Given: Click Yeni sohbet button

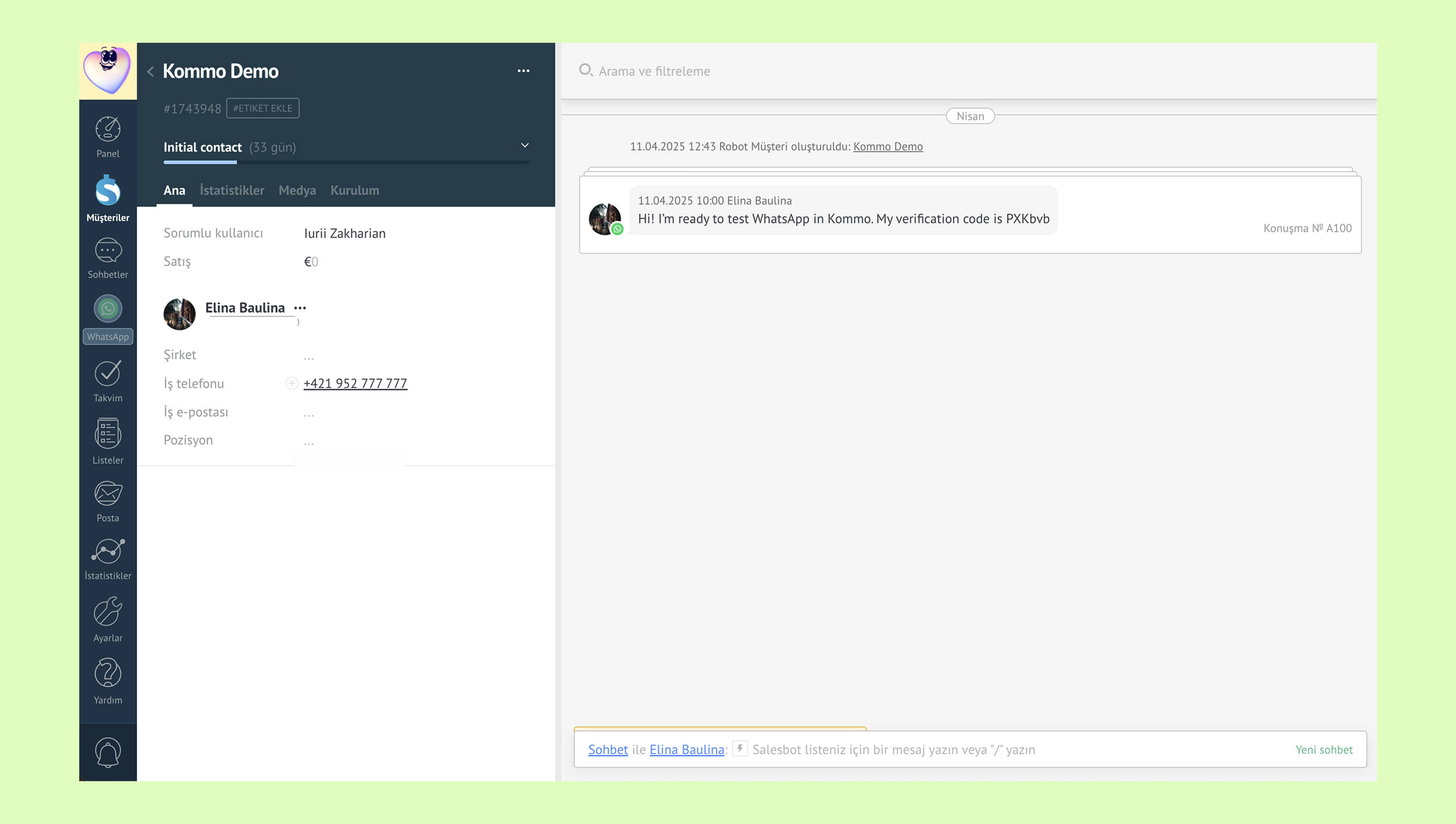Looking at the screenshot, I should coord(1324,749).
